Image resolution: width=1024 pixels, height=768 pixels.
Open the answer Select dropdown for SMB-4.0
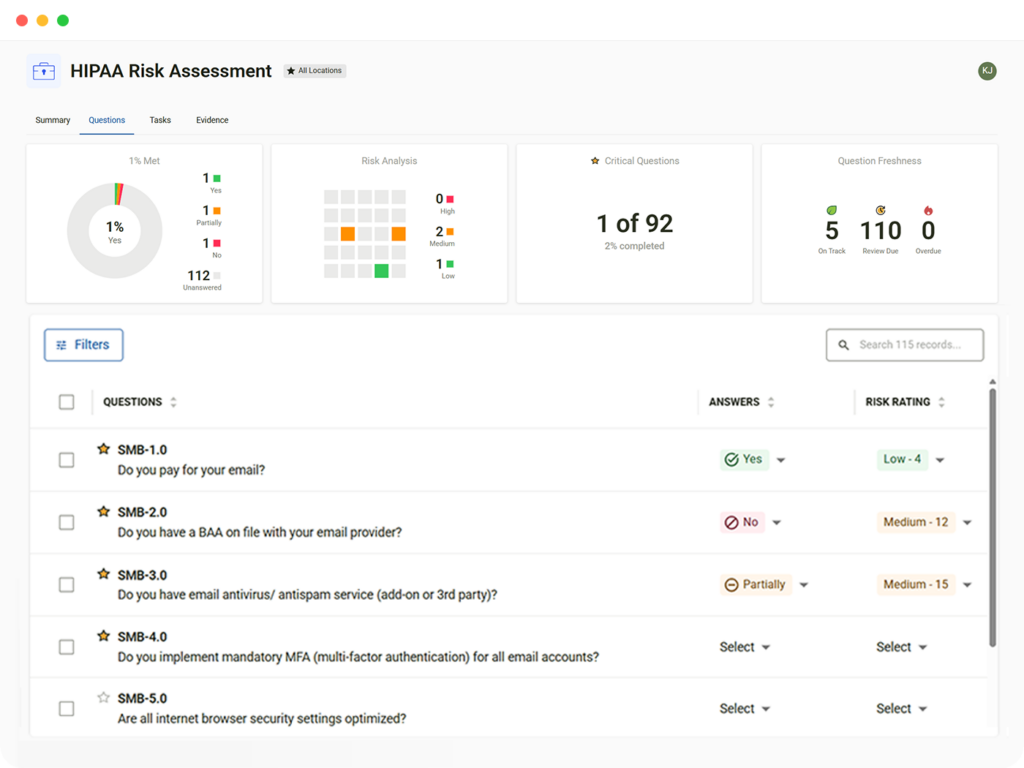click(x=744, y=647)
